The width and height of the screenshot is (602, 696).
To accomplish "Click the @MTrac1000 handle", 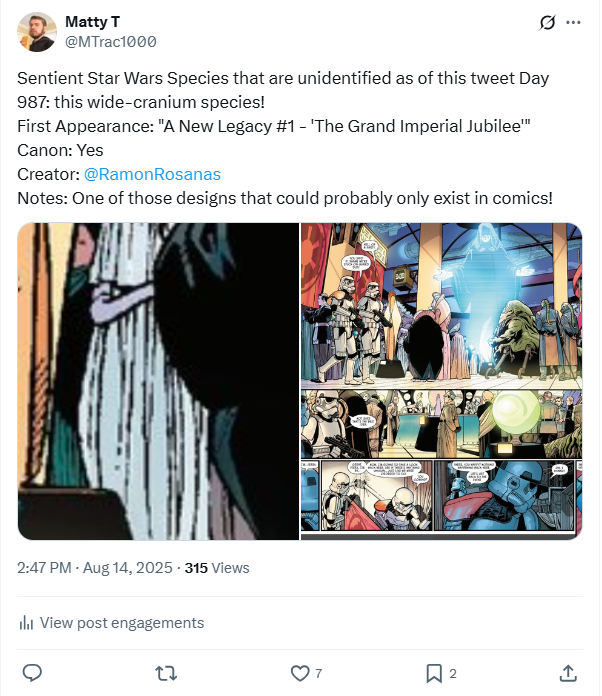I will (110, 42).
